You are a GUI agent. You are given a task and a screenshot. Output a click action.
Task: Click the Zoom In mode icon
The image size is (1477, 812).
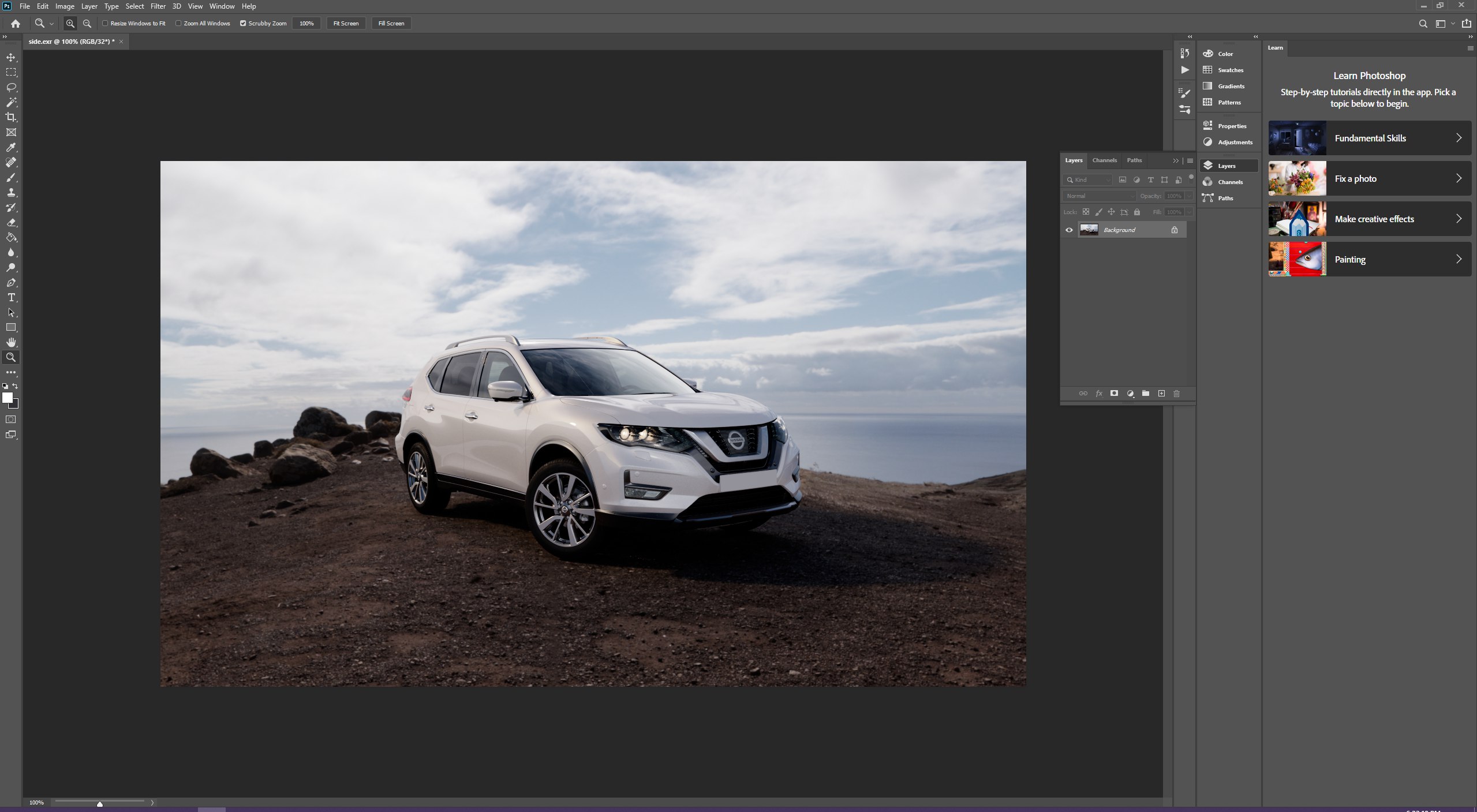click(x=70, y=24)
